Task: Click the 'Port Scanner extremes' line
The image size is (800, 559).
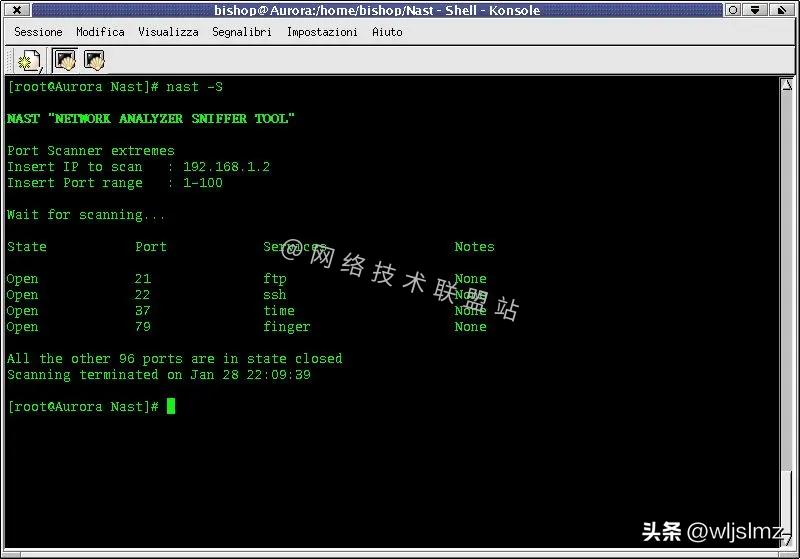Action: tap(91, 151)
